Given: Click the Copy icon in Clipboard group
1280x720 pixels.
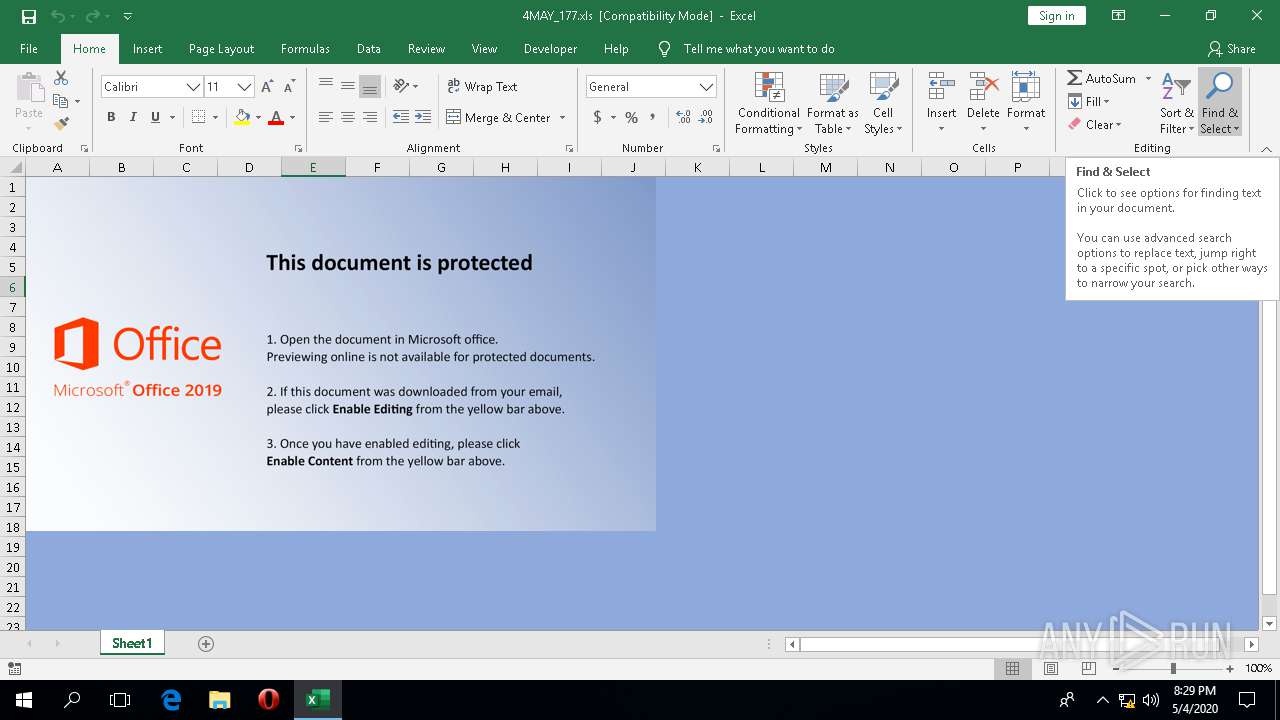Looking at the screenshot, I should [61, 101].
